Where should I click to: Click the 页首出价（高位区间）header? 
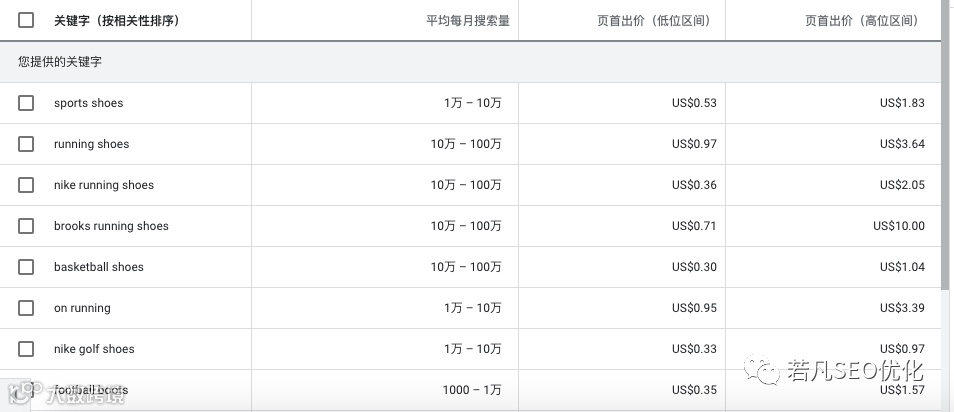[x=860, y=20]
